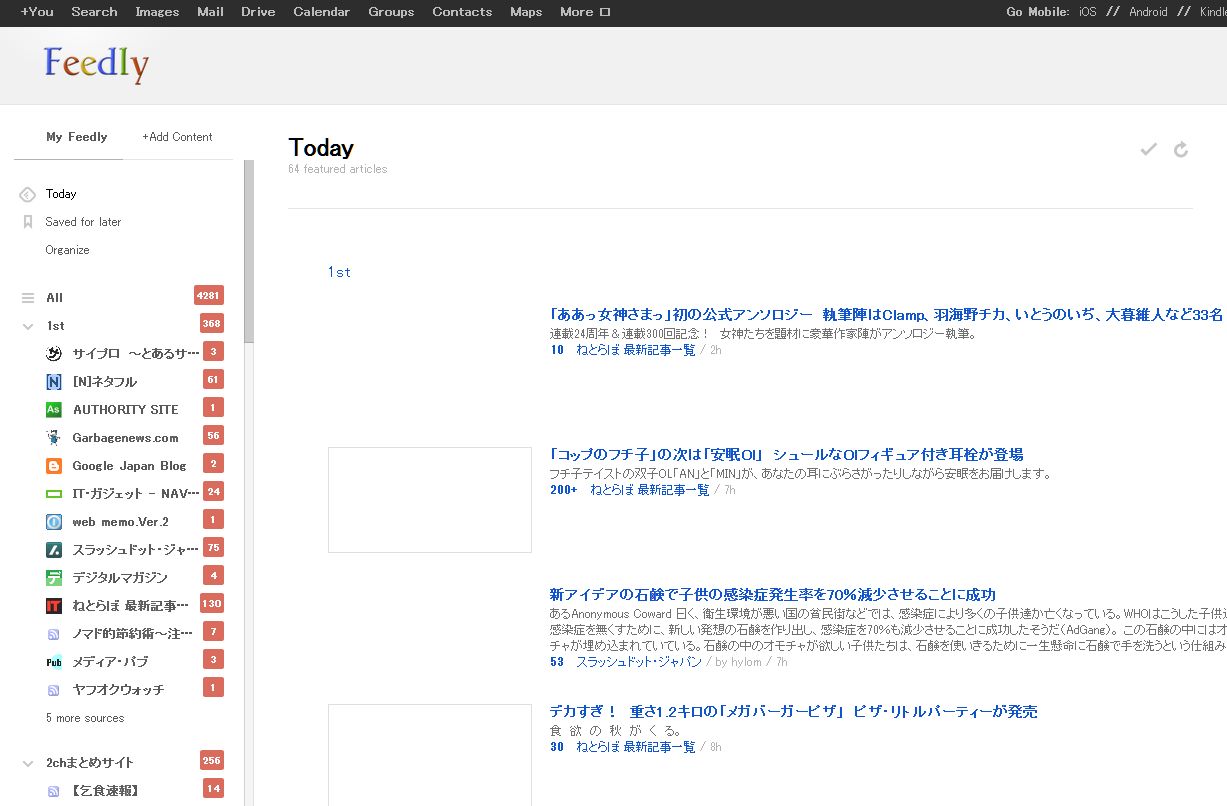The image size is (1227, 806).
Task: Open the +Add Content tab
Action: click(177, 137)
